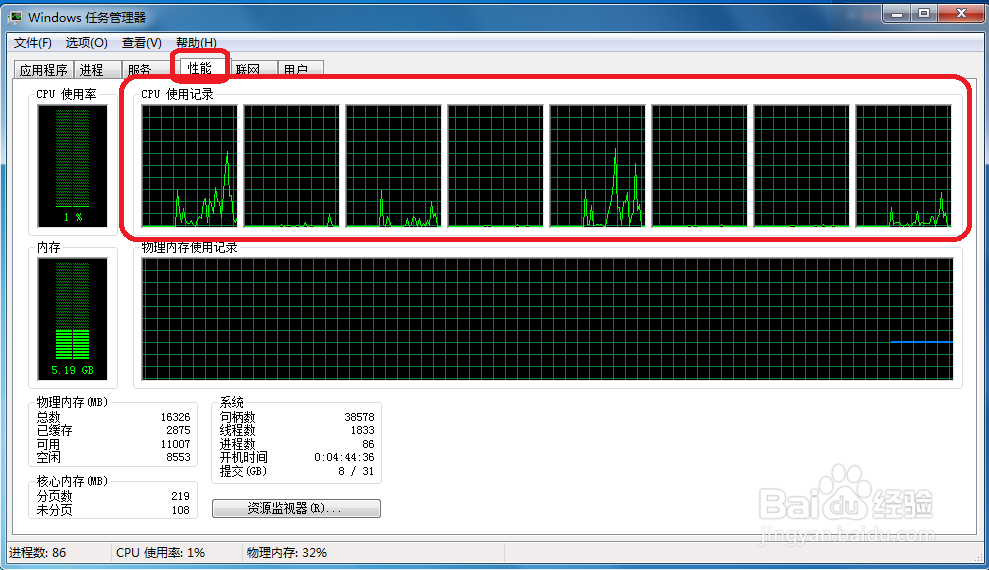The height and width of the screenshot is (570, 989).
Task: Click the seventh CPU core history graph
Action: click(802, 166)
